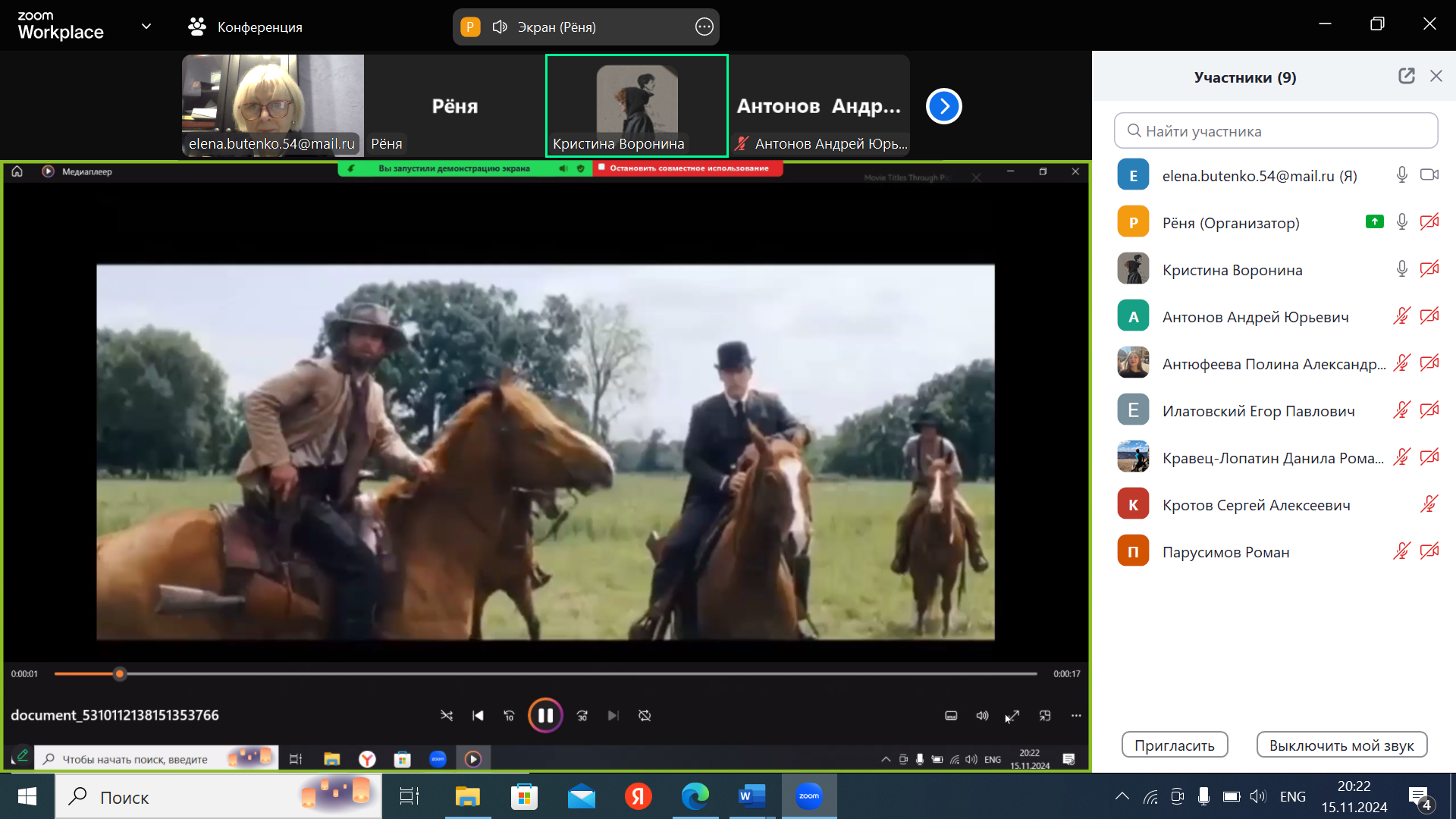Click Кристина Воронина's microphone icon
The image size is (1456, 819).
pyautogui.click(x=1402, y=269)
